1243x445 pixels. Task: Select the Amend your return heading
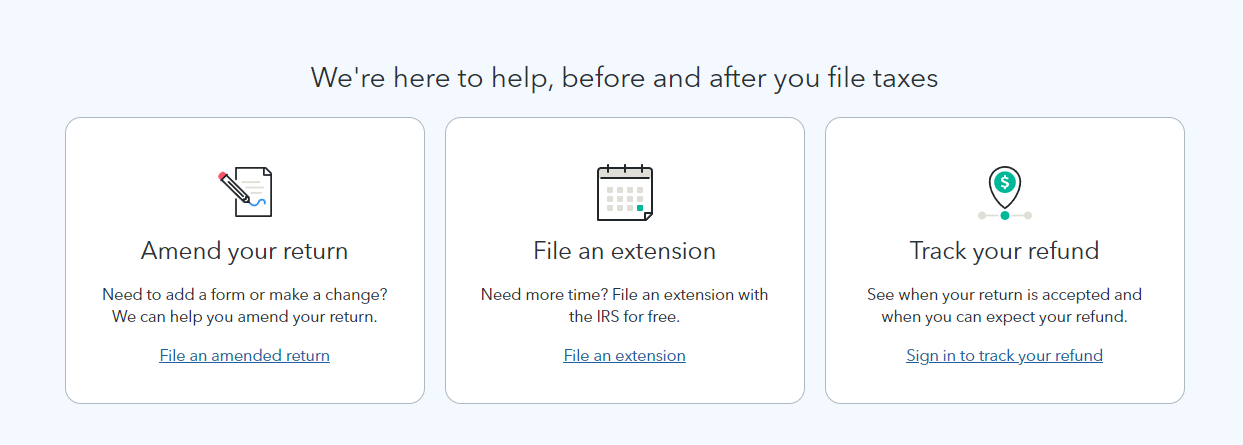[244, 250]
